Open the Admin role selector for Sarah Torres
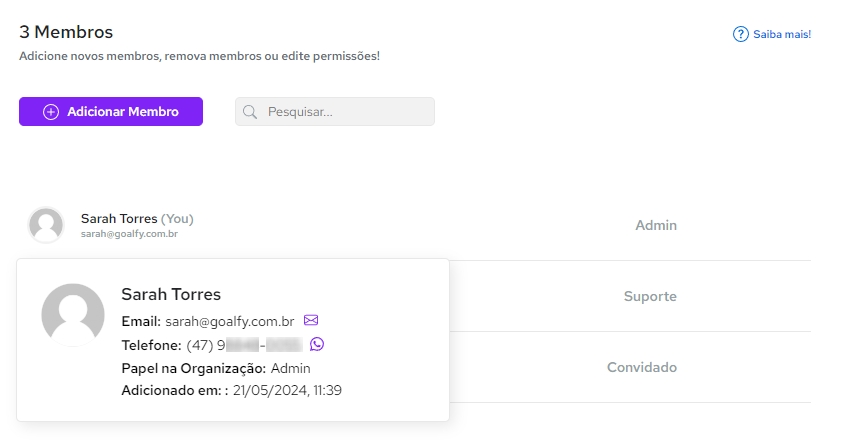This screenshot has height=442, width=847. (656, 225)
